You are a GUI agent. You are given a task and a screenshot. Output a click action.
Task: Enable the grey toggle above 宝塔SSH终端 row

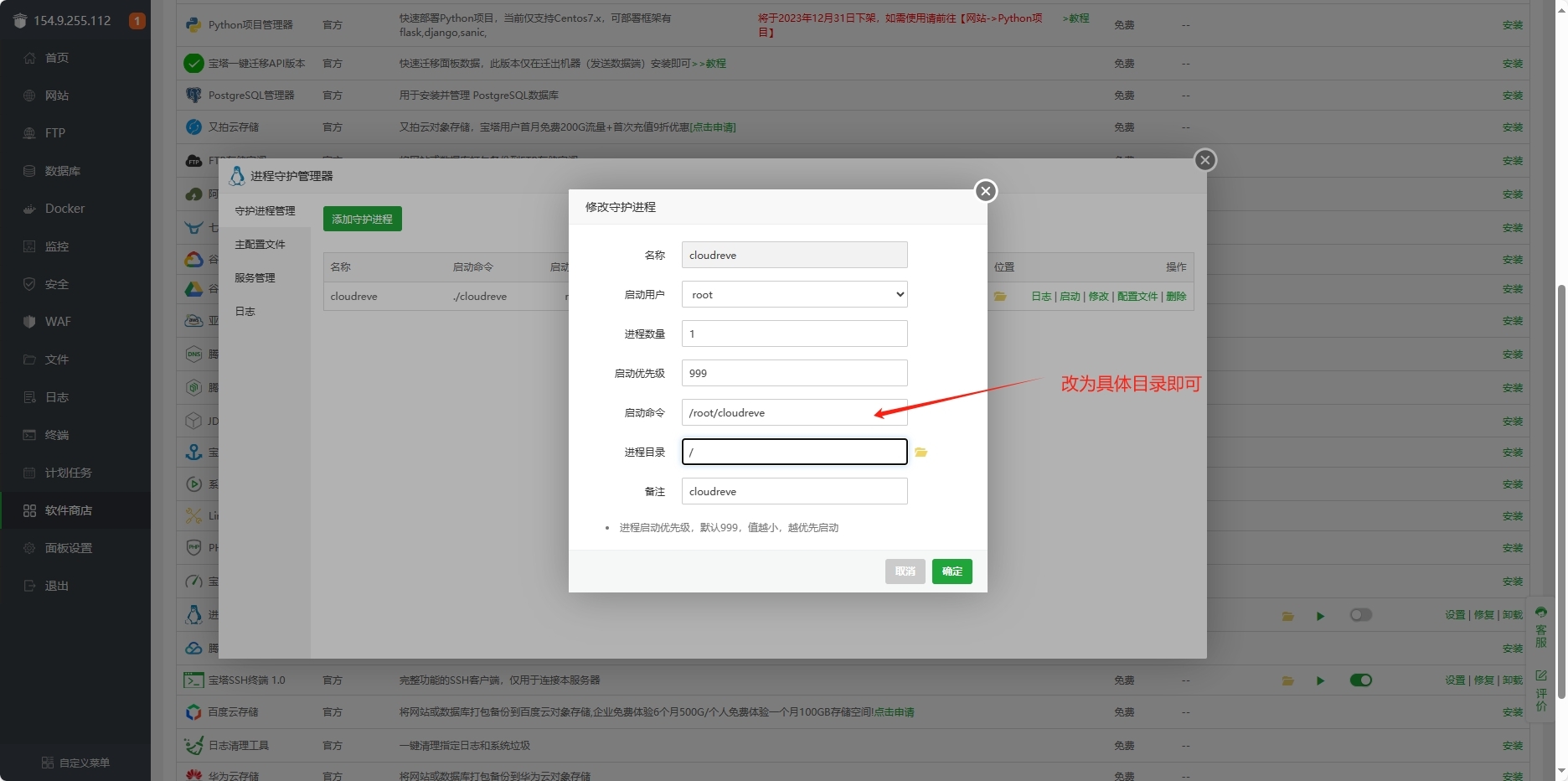pyautogui.click(x=1360, y=615)
